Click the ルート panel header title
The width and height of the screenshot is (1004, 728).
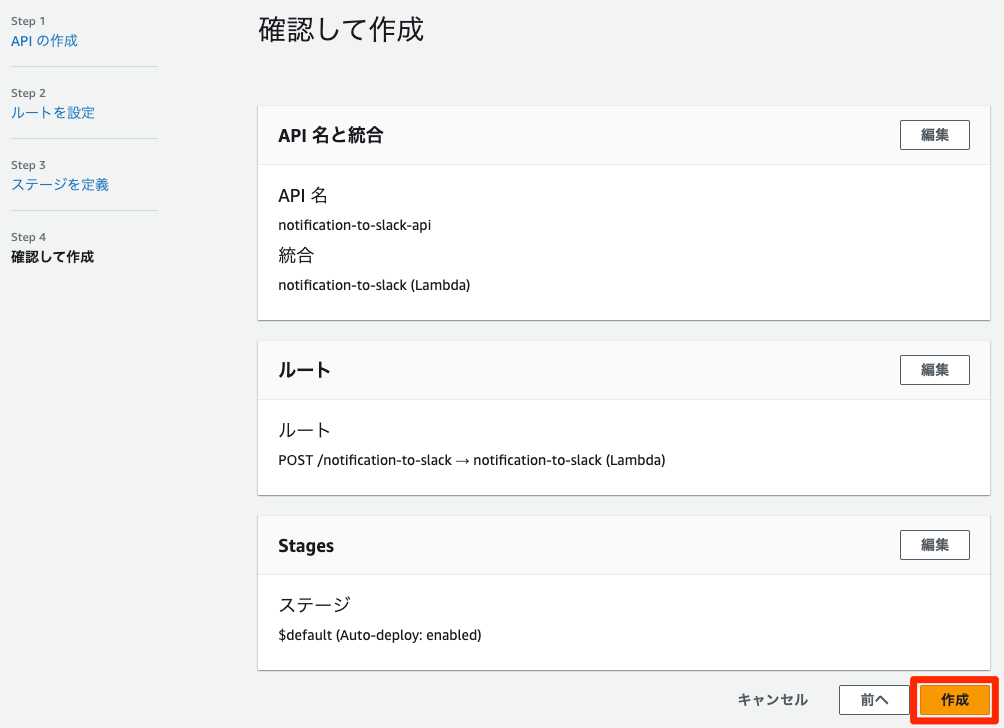tap(304, 370)
